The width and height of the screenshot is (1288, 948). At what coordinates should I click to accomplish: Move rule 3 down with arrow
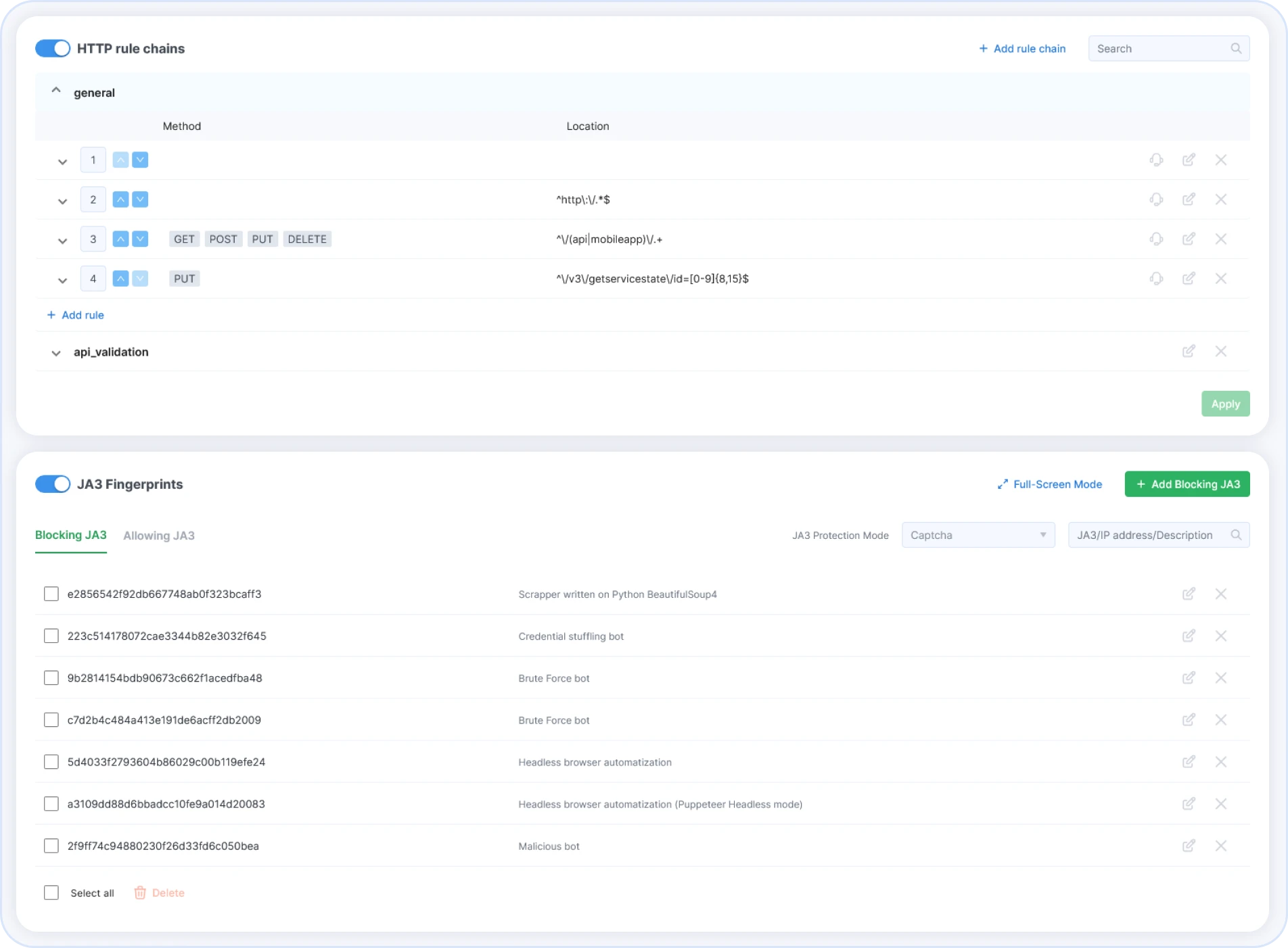(140, 239)
